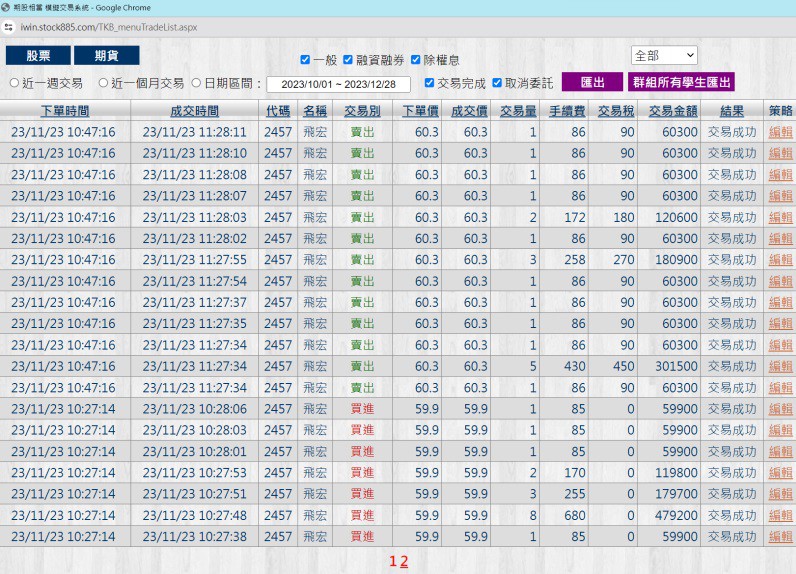Image resolution: width=796 pixels, height=574 pixels.
Task: Sort by the 下單時間 column header
Action: click(64, 110)
